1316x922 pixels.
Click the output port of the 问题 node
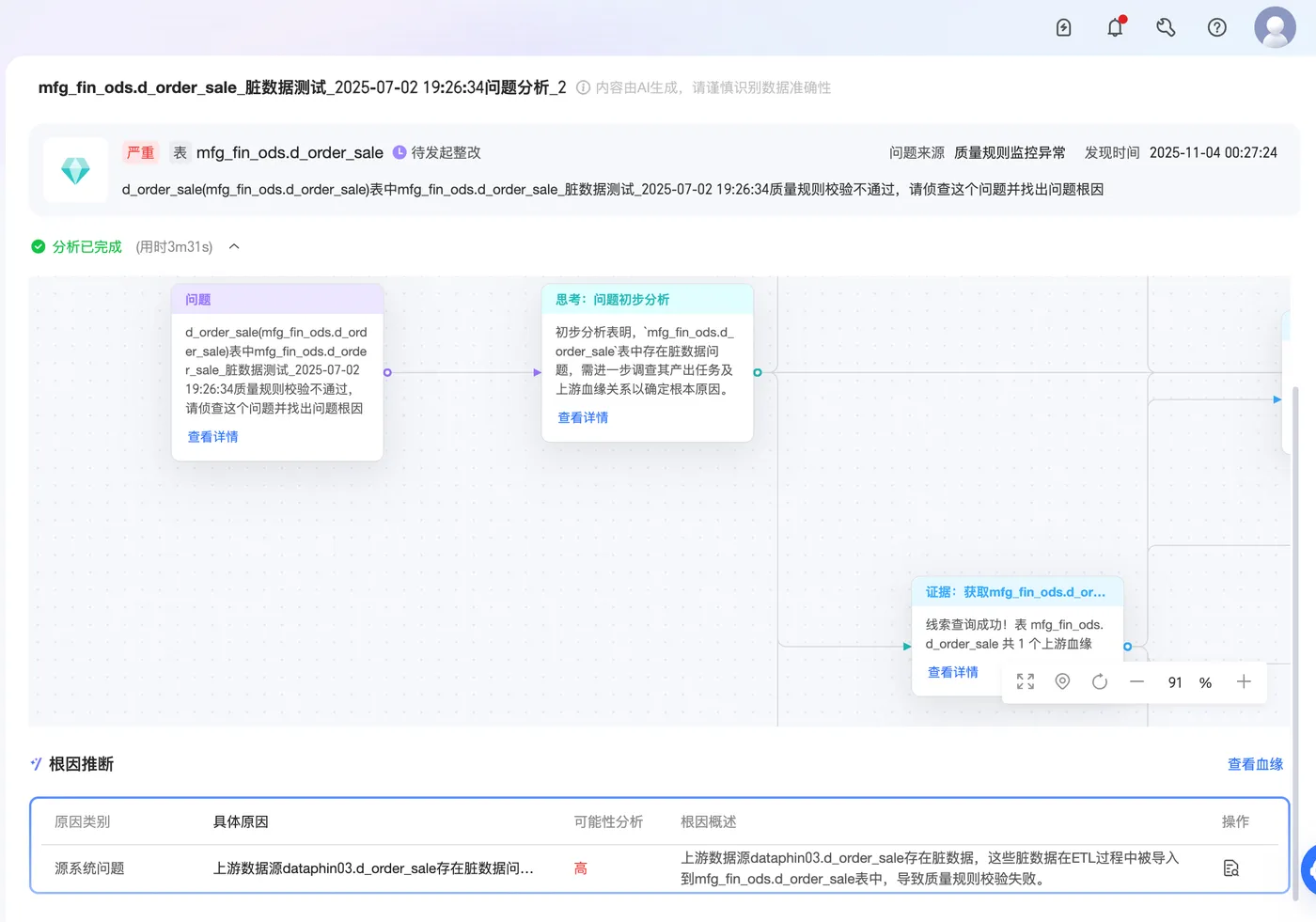387,373
